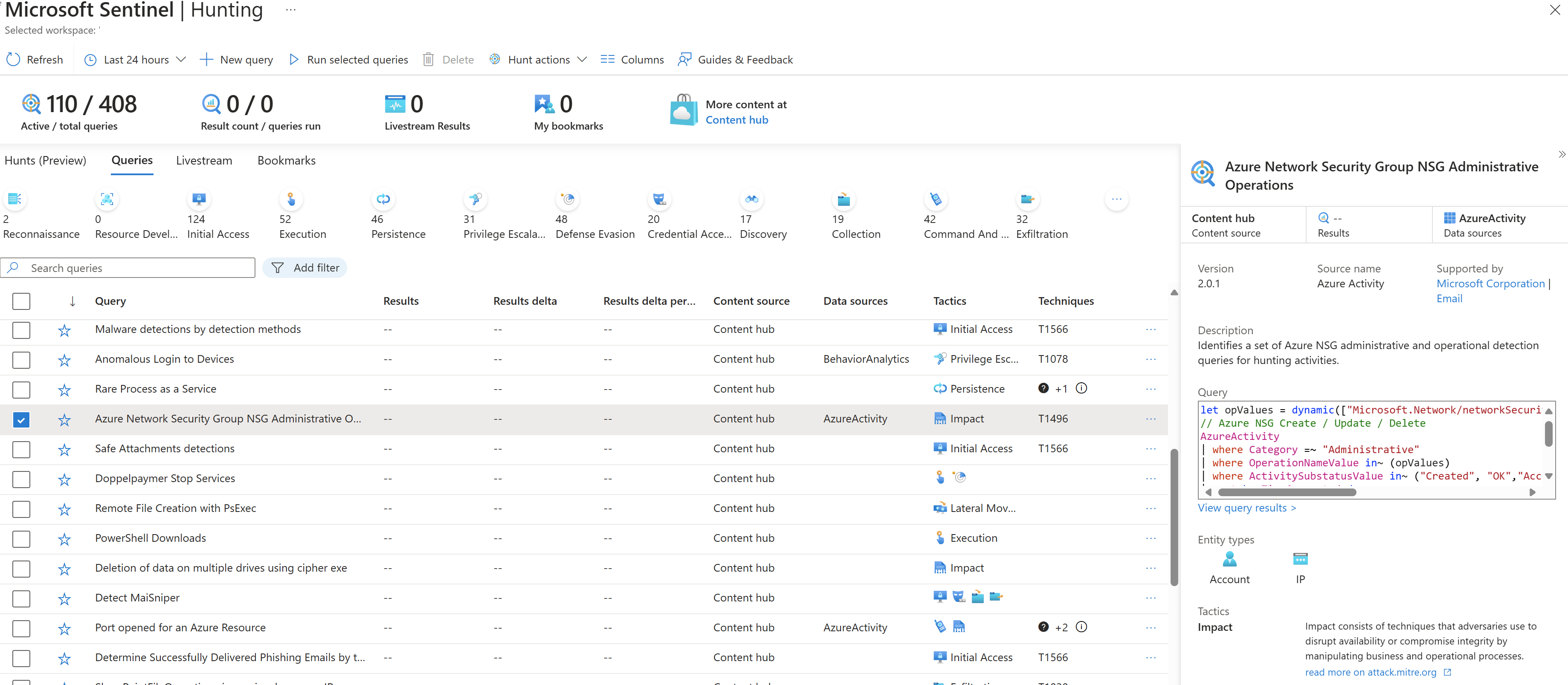
Task: Click the Collection tactic icon
Action: 843,199
